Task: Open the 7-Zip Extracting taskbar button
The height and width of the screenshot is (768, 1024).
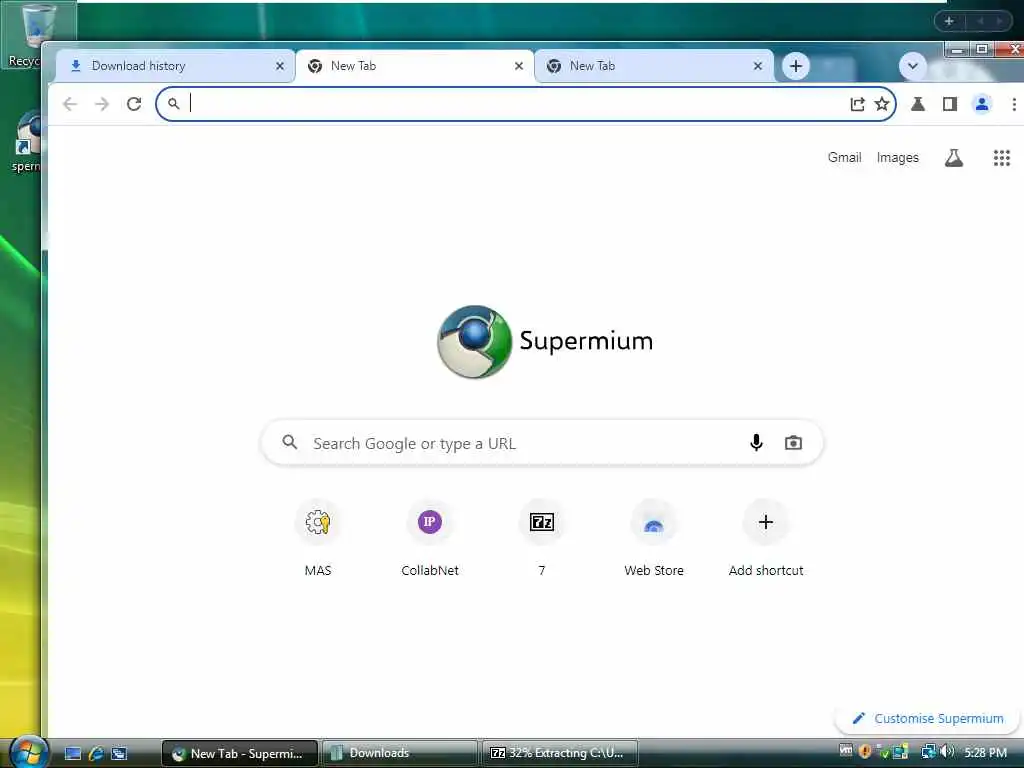Action: (x=559, y=753)
